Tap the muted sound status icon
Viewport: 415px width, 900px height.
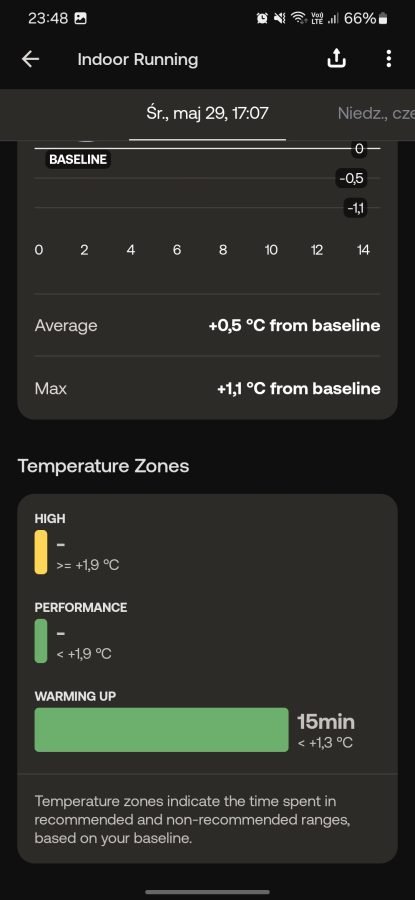pos(280,18)
